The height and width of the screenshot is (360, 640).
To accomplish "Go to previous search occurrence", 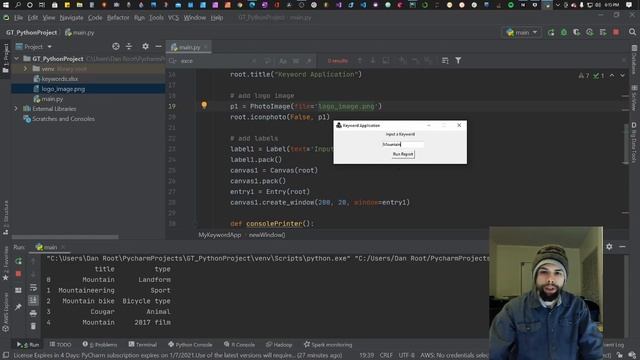I will (360, 60).
